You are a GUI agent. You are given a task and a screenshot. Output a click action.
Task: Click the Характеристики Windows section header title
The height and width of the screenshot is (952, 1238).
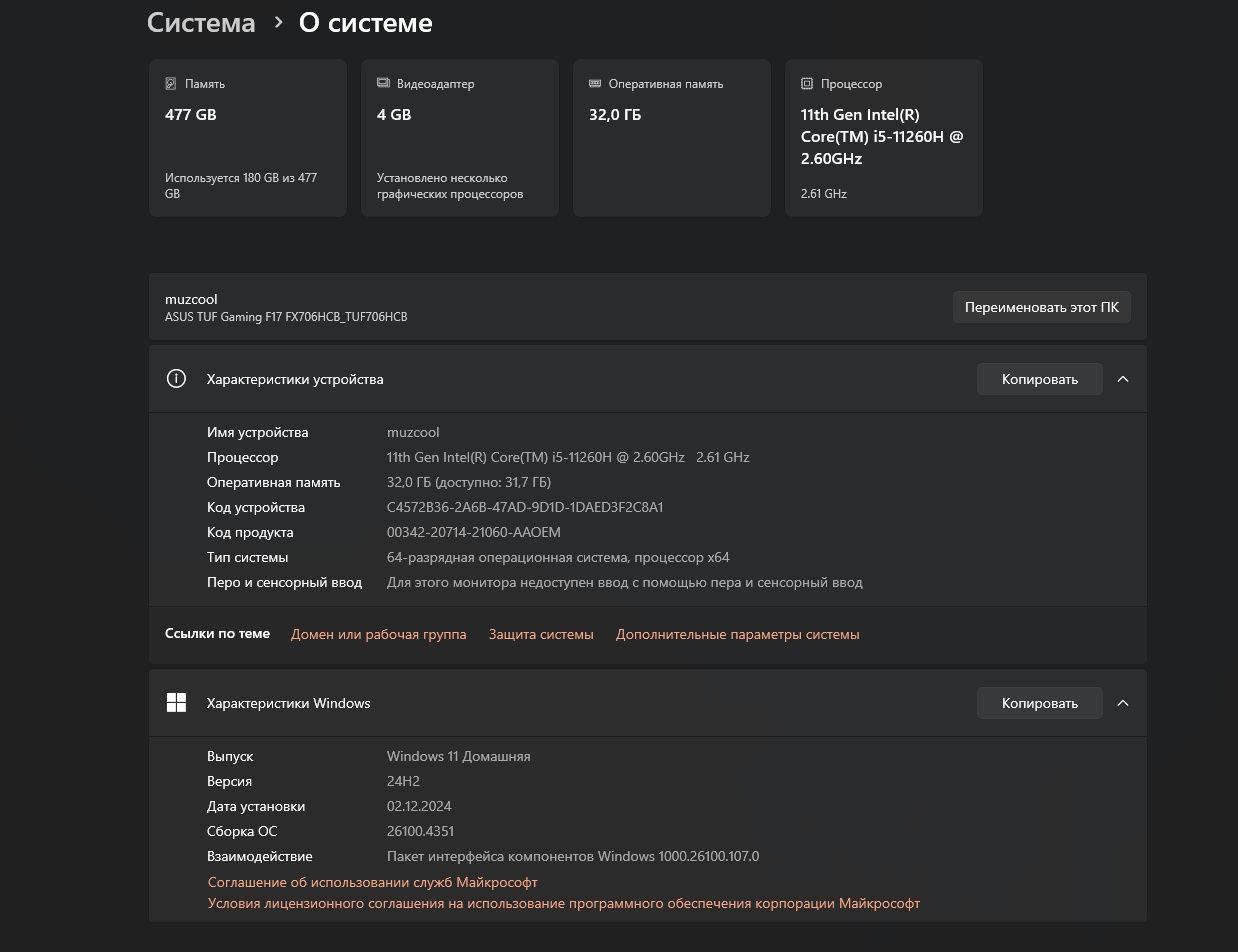(x=289, y=703)
